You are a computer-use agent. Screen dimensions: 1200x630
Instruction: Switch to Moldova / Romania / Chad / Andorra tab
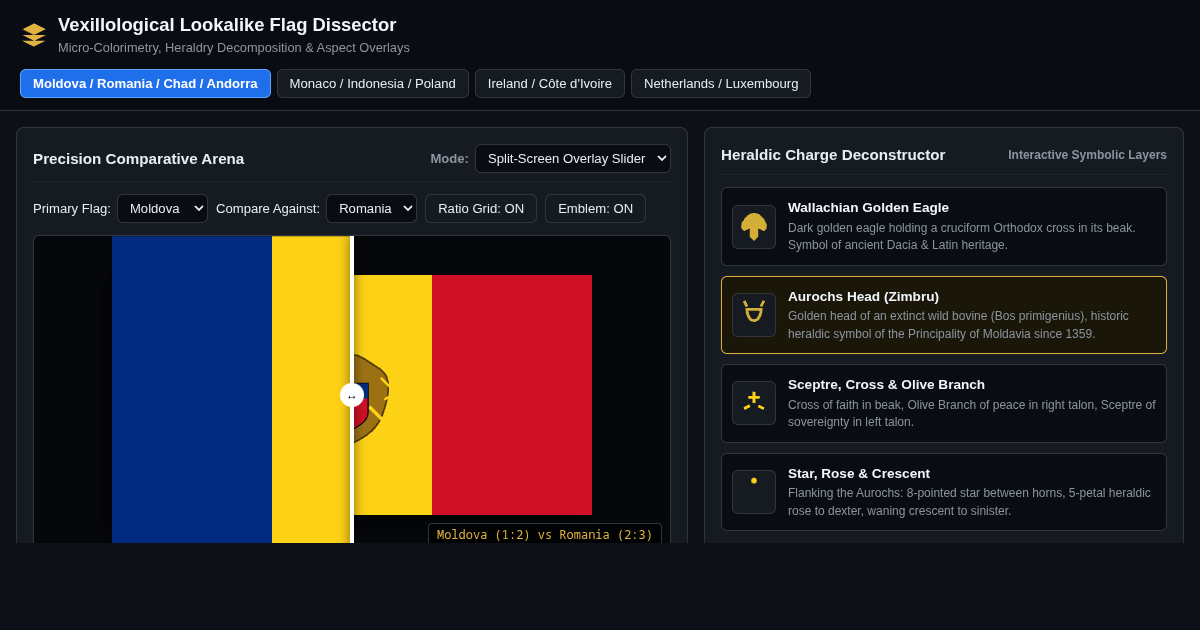coord(145,83)
